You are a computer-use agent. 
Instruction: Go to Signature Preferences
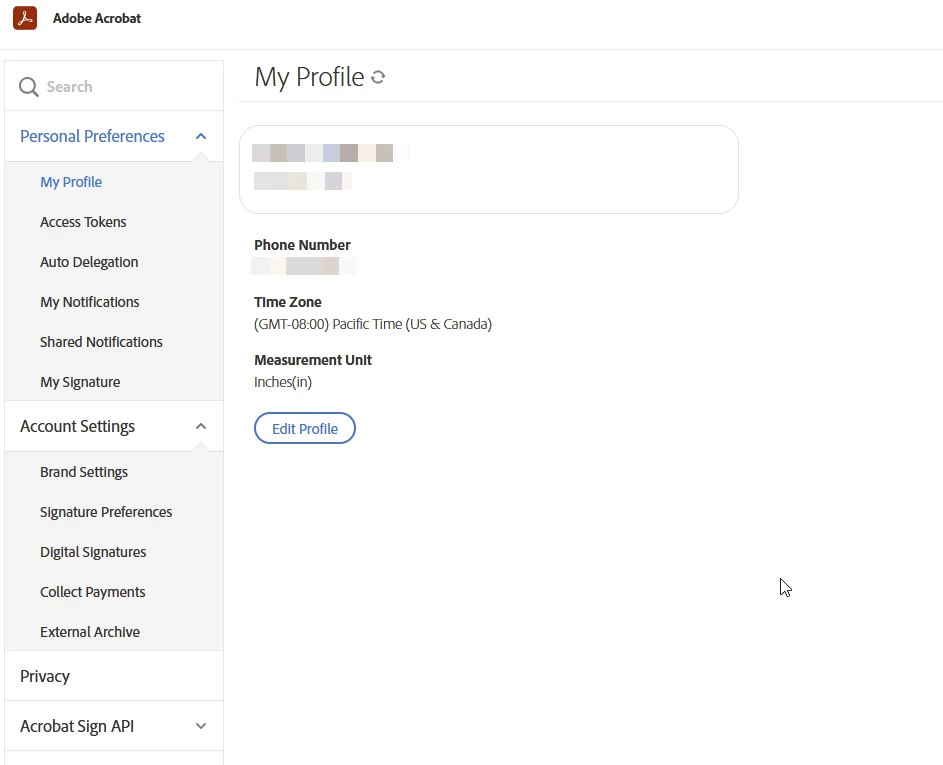click(106, 512)
